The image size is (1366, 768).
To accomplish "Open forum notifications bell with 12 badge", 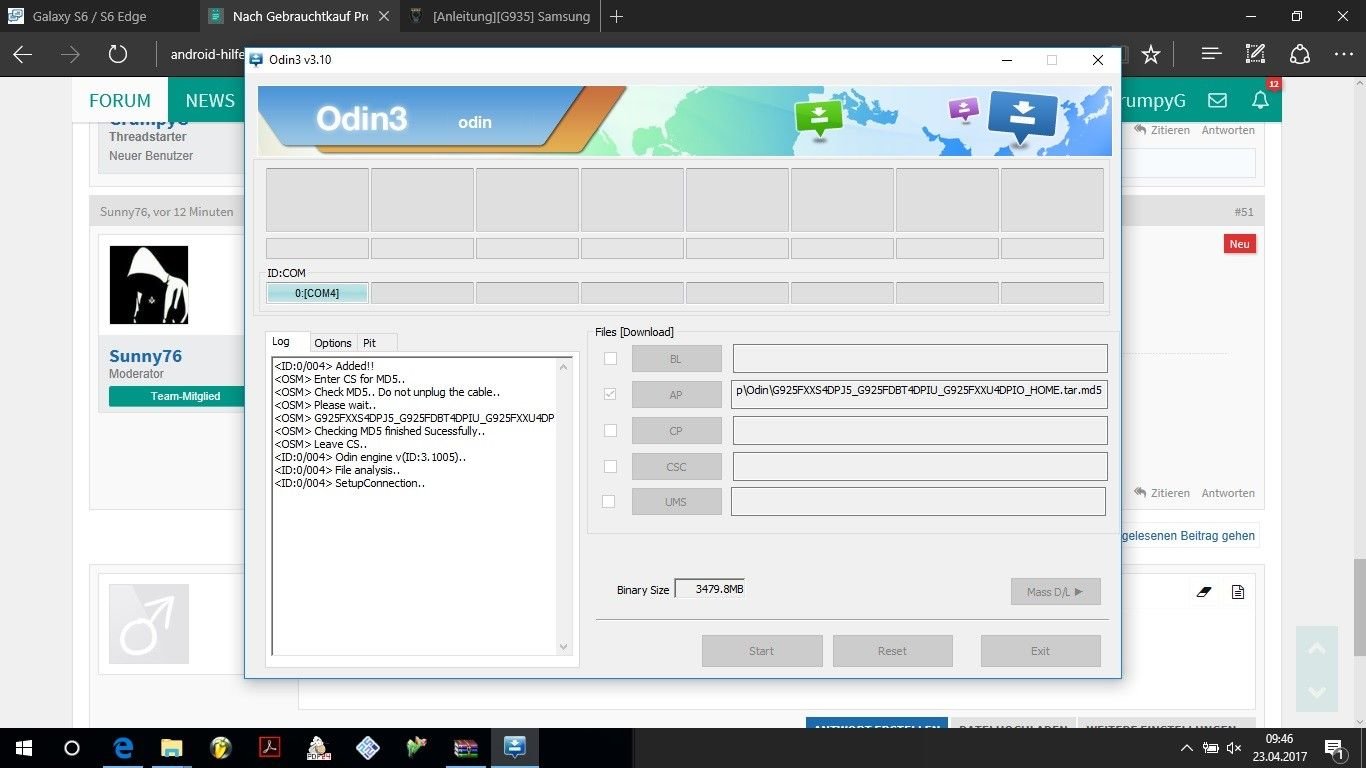I will (1260, 100).
